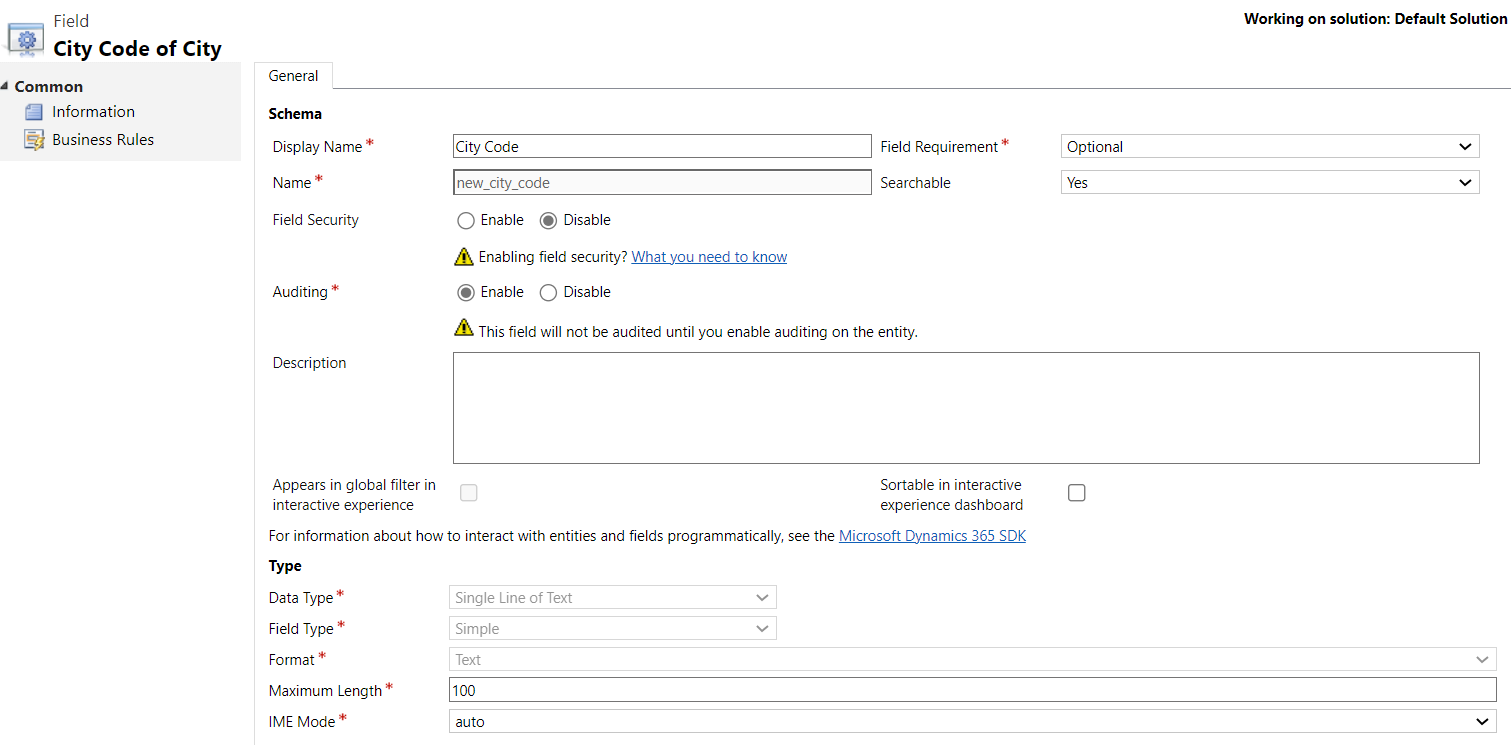This screenshot has width=1511, height=745.
Task: Click the warning icon beside auditing notice
Action: pyautogui.click(x=464, y=328)
